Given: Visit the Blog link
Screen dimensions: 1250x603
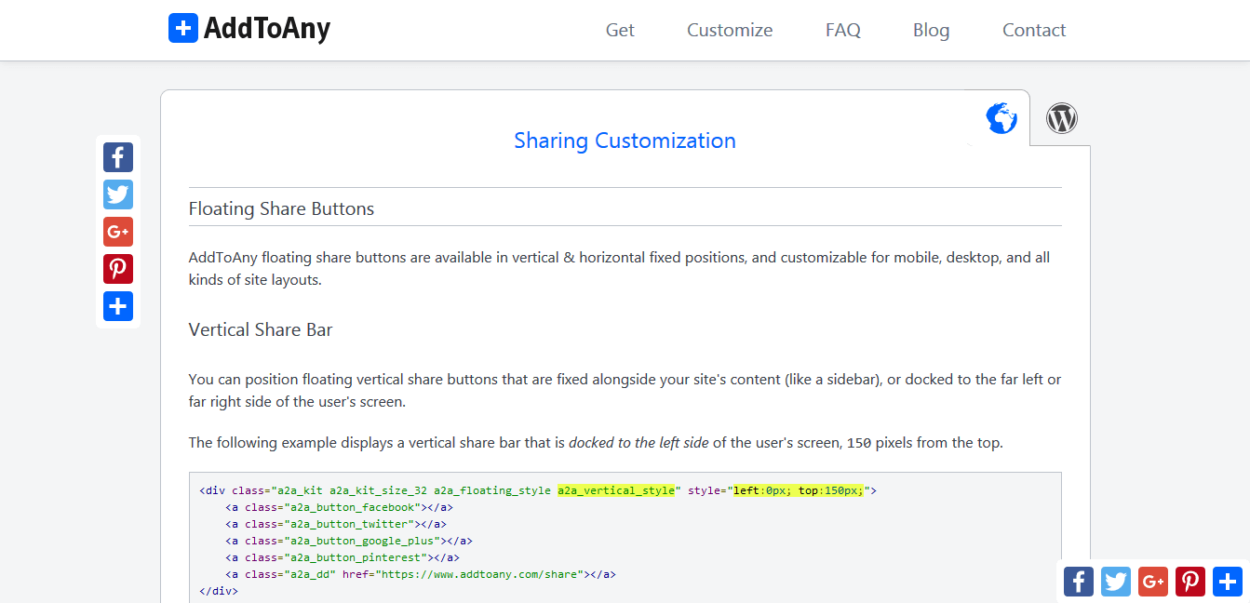Looking at the screenshot, I should [x=931, y=30].
